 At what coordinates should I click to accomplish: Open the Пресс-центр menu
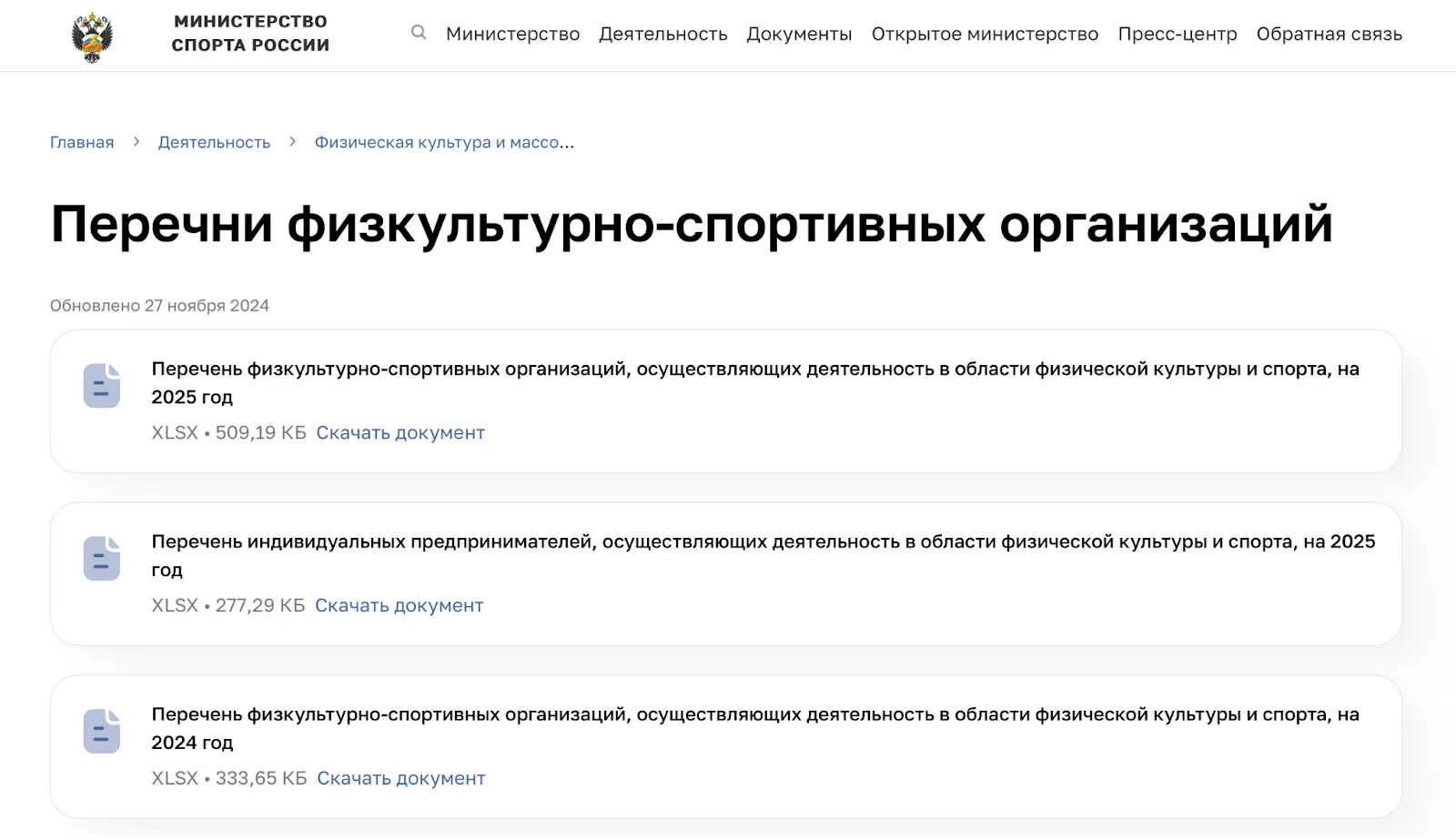coord(1178,34)
